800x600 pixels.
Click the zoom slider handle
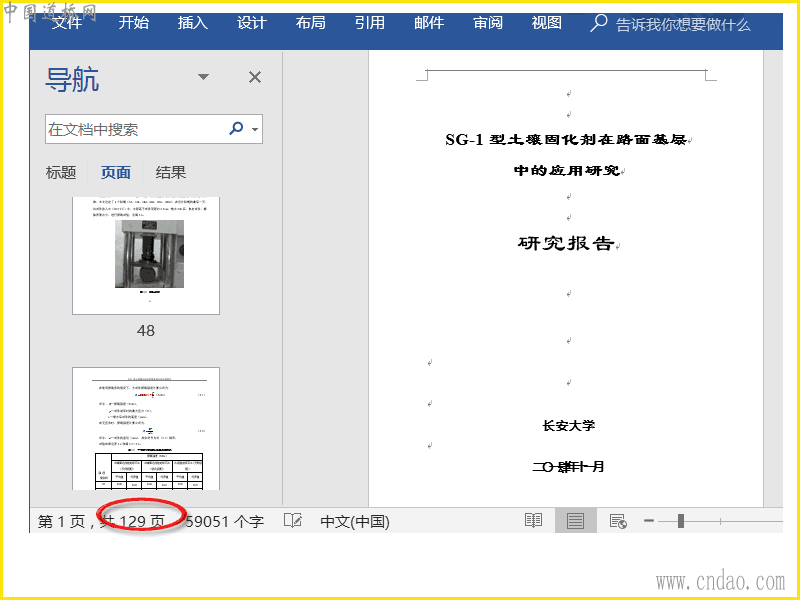(x=681, y=521)
